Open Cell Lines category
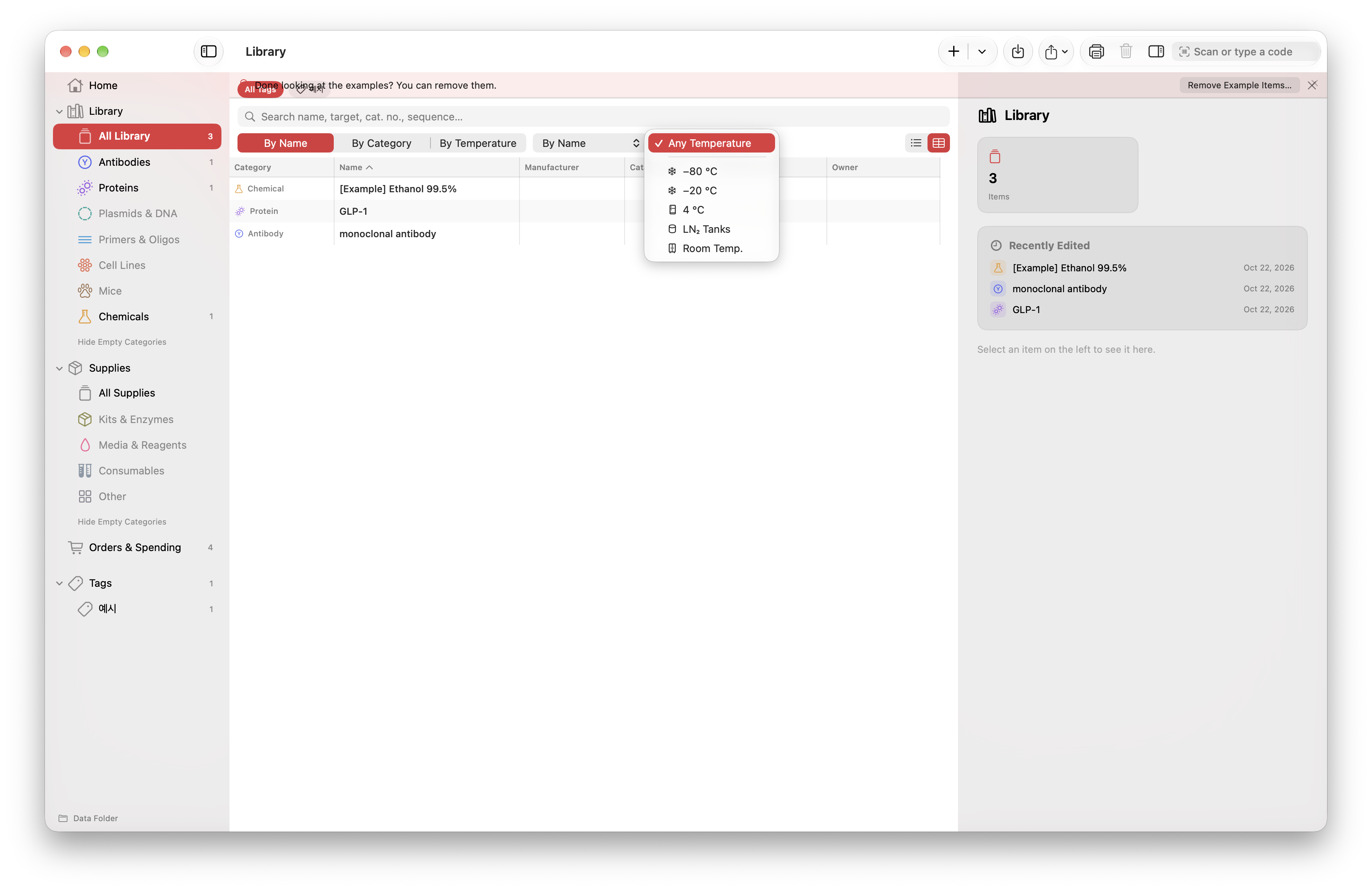 click(x=137, y=265)
